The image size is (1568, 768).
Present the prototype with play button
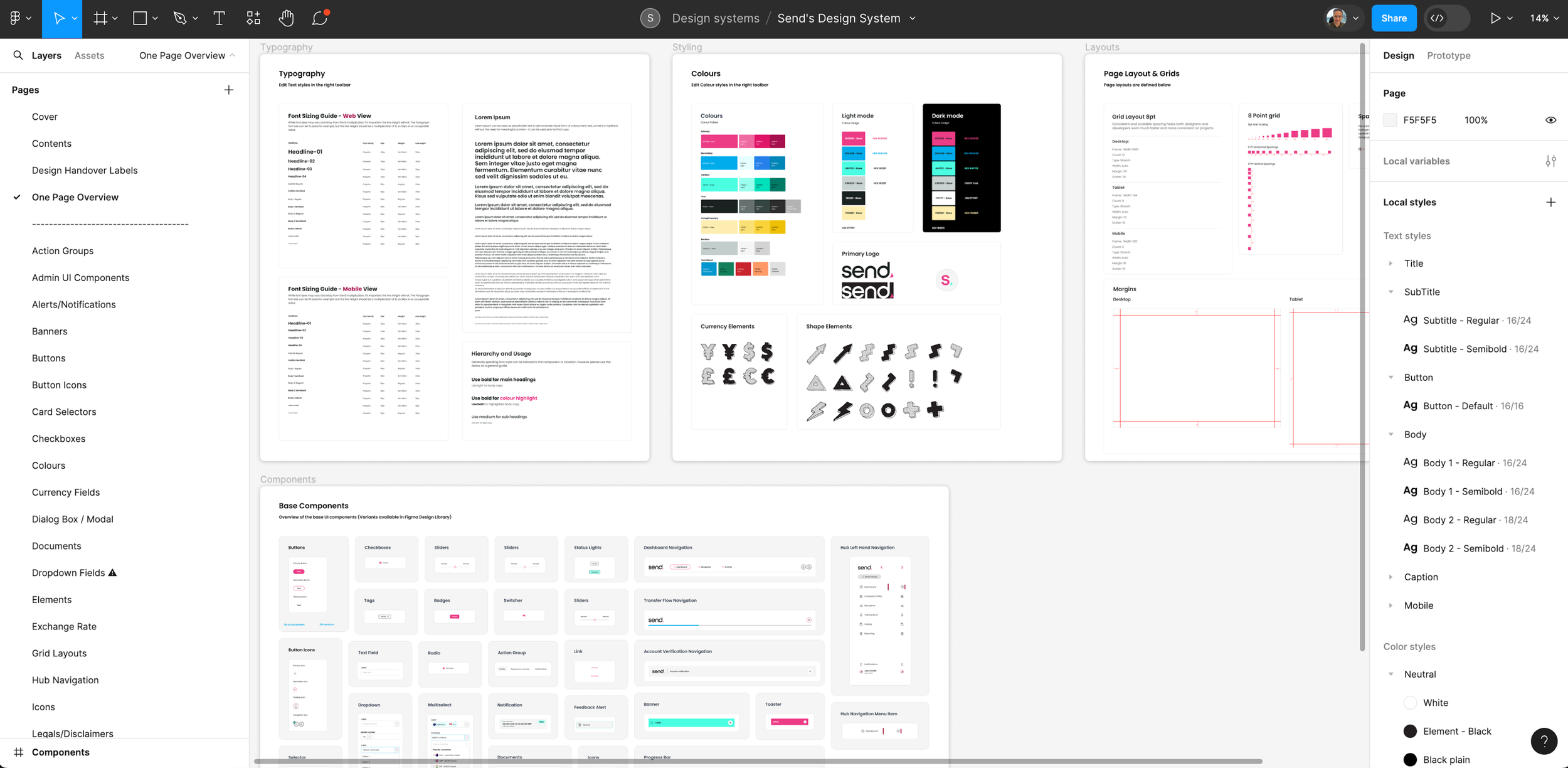[x=1495, y=18]
